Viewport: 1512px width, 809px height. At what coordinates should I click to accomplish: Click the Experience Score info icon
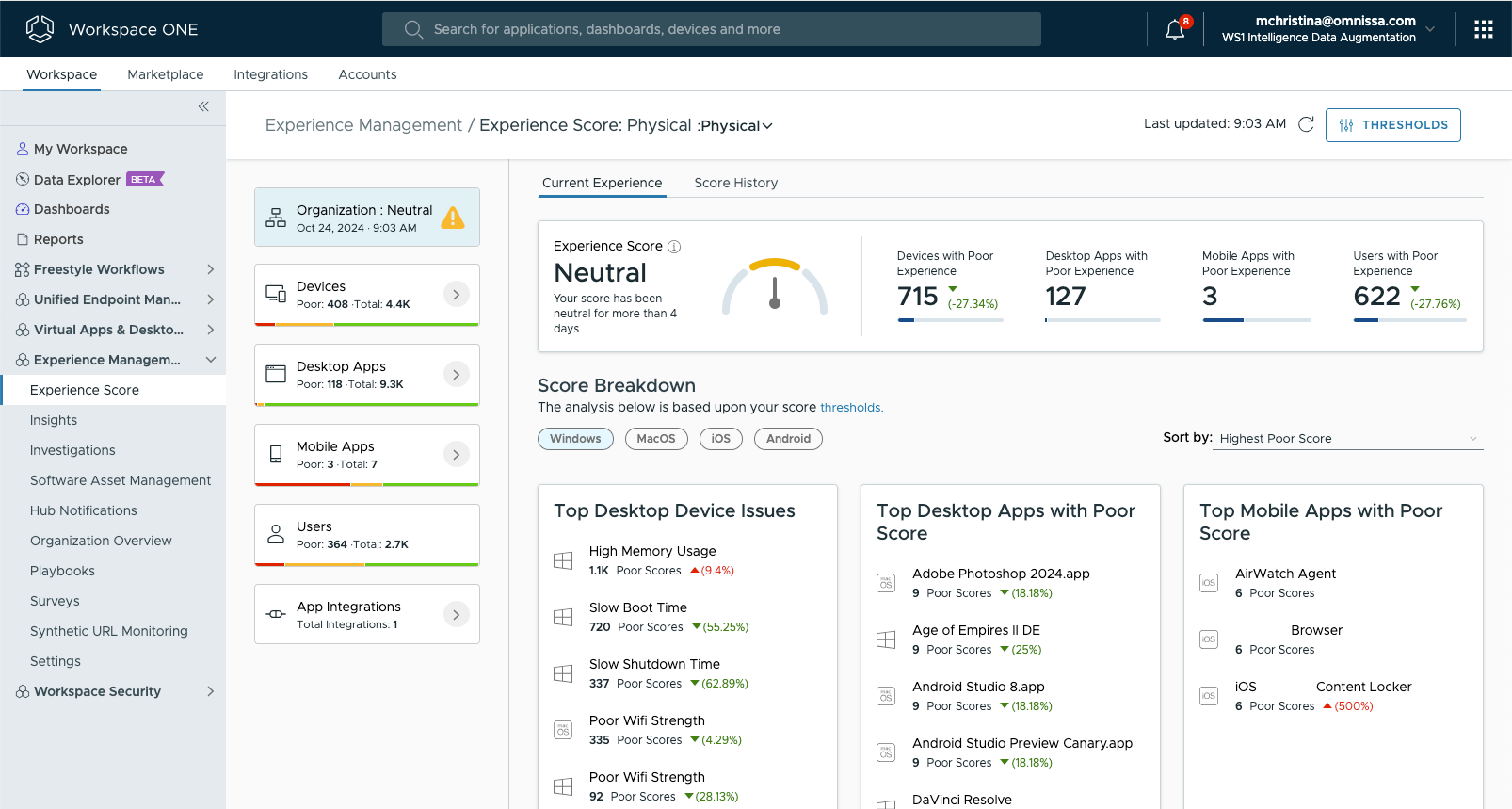(674, 247)
